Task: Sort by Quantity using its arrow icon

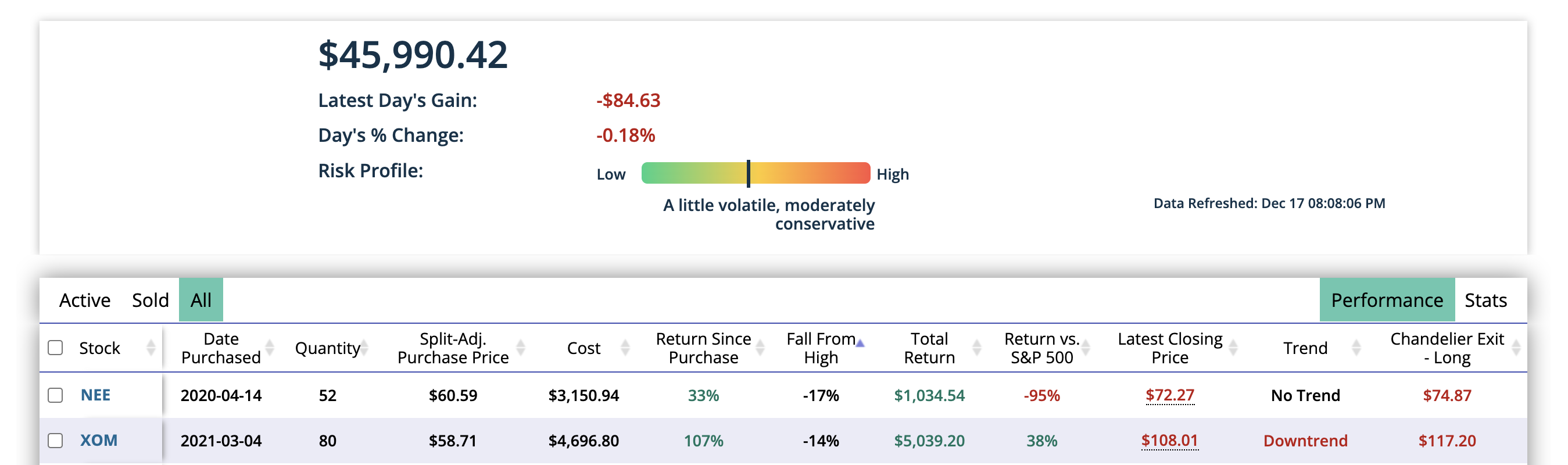Action: point(364,348)
